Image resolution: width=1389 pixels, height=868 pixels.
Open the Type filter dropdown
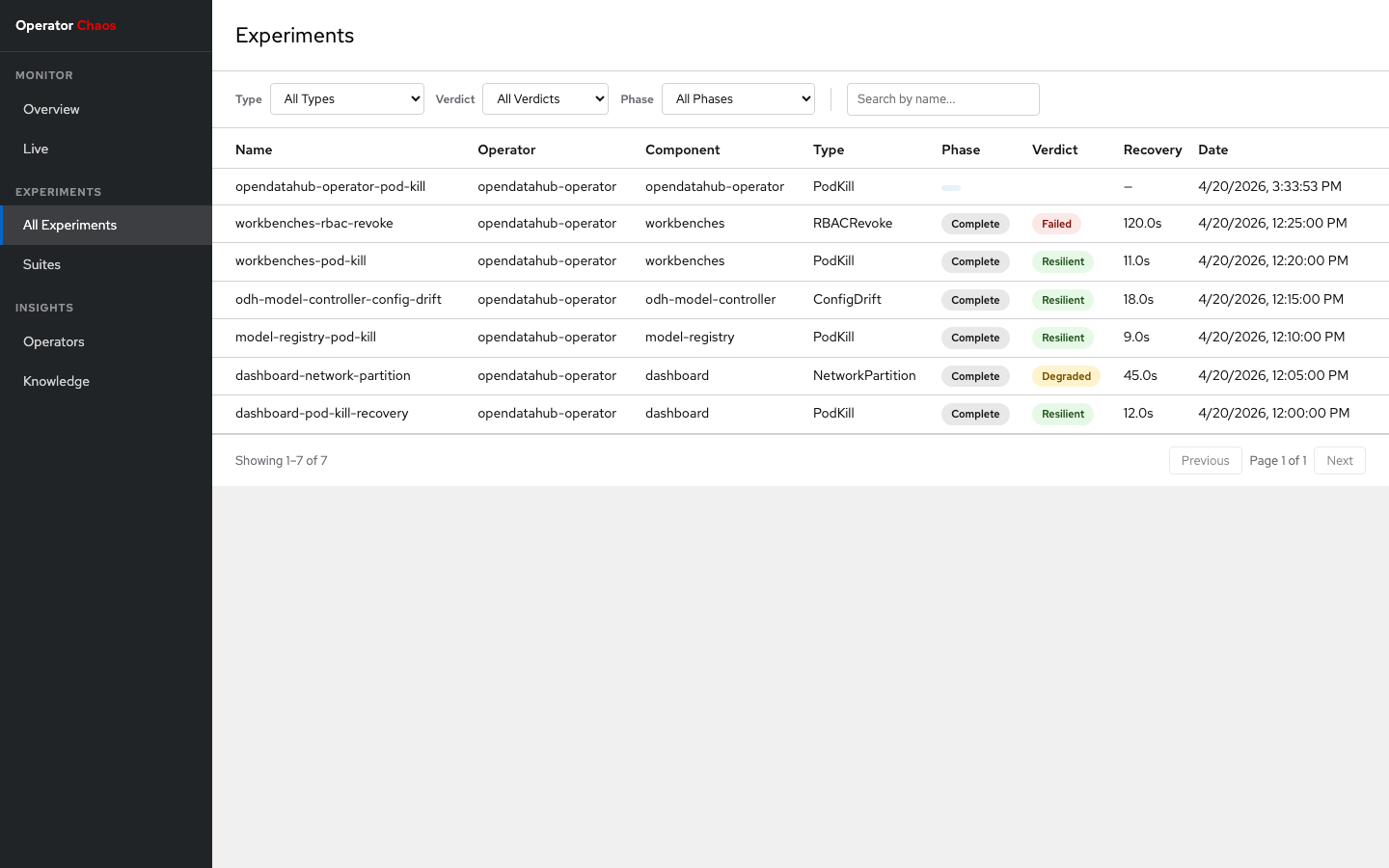[347, 99]
